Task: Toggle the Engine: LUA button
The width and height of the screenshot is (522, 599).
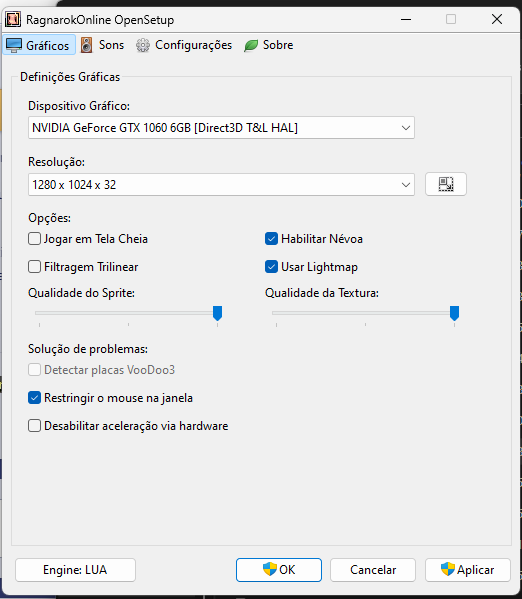Action: [75, 570]
